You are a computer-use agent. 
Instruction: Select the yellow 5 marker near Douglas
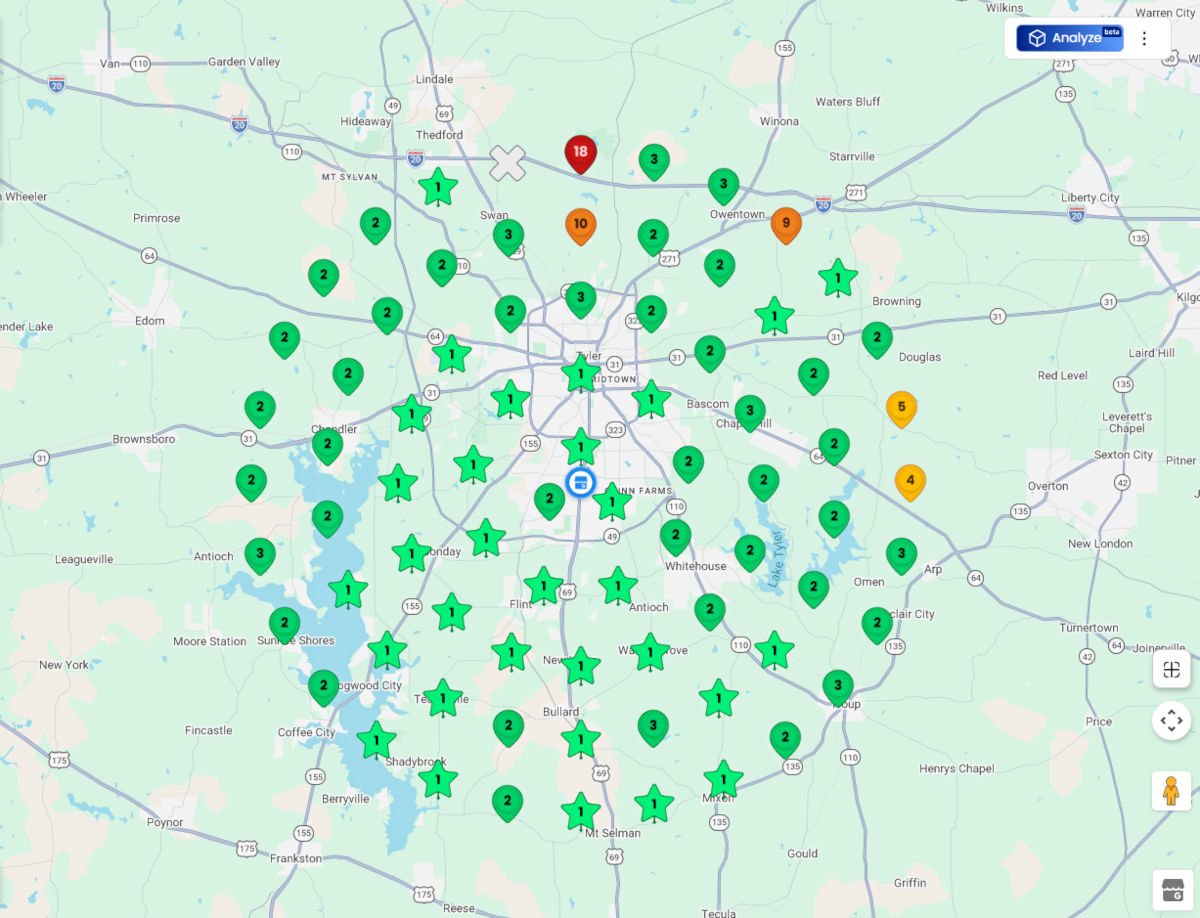901,408
